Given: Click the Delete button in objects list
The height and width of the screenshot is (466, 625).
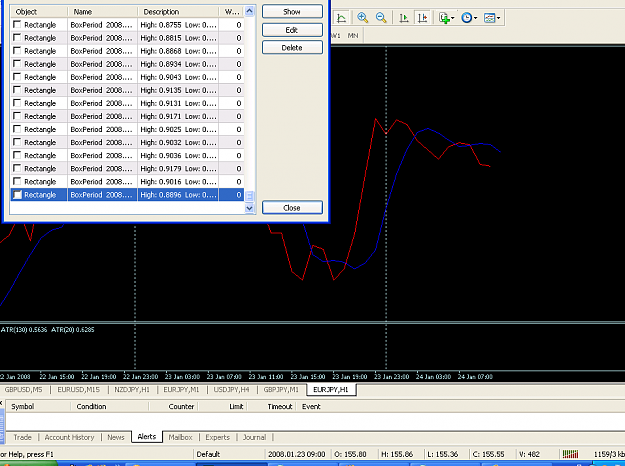Looking at the screenshot, I should [x=292, y=47].
